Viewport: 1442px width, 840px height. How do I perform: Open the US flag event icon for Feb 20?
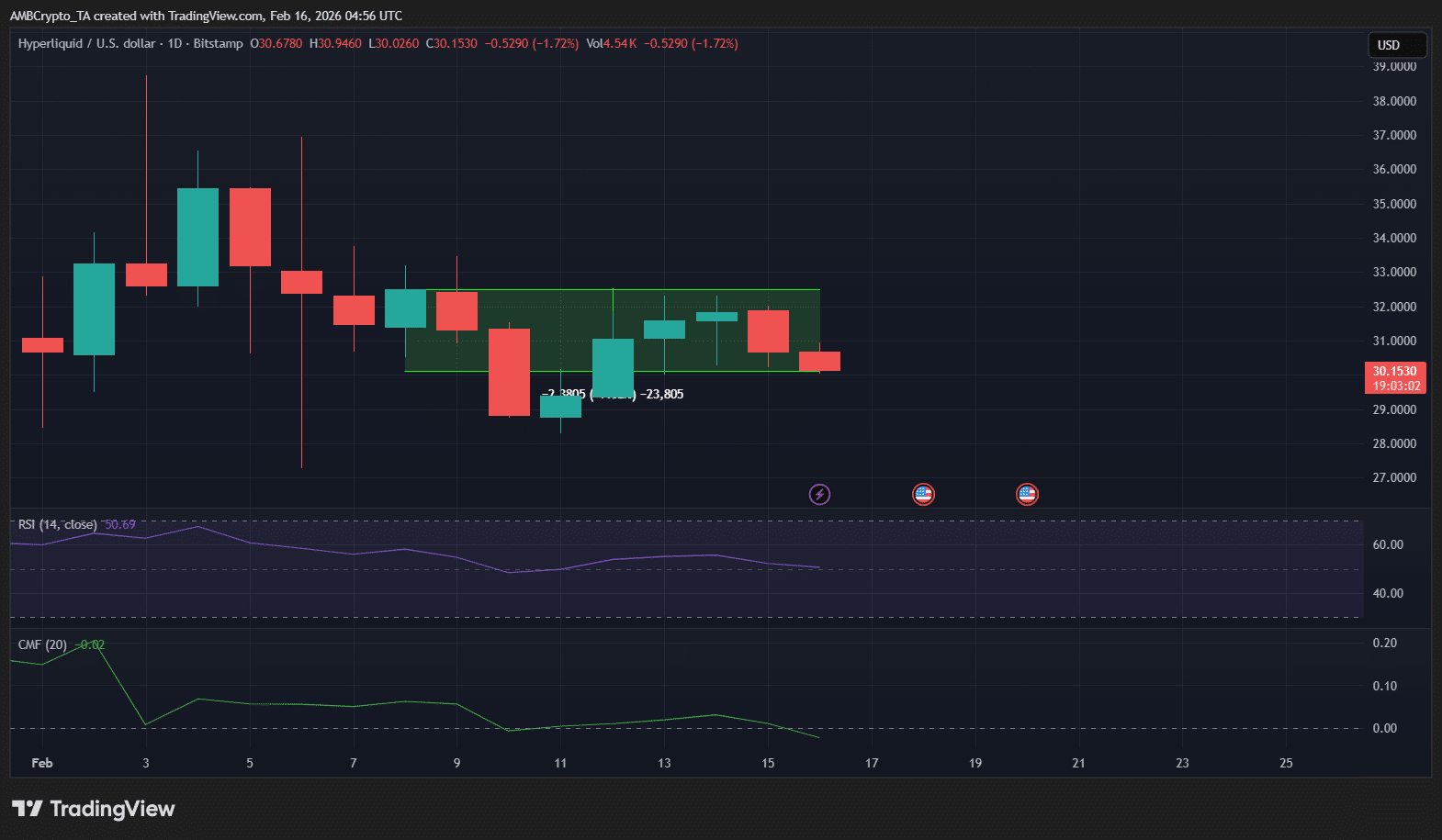click(1027, 495)
